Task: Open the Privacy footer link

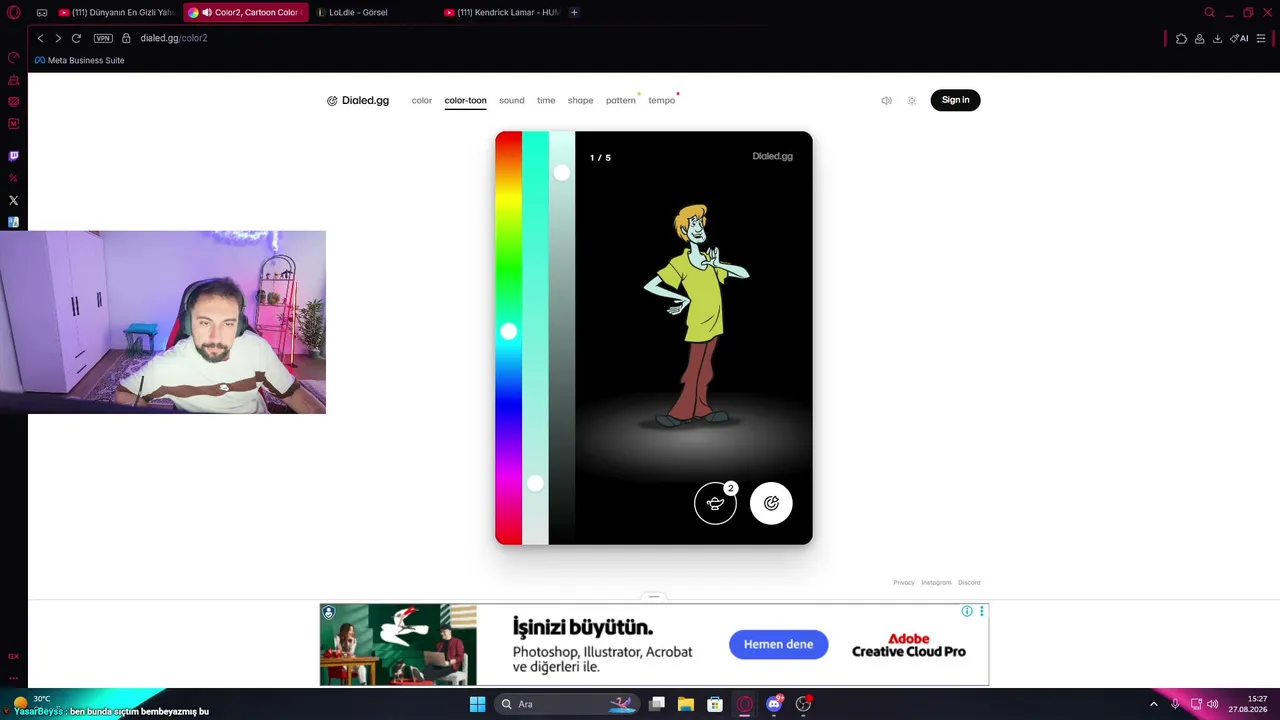Action: (904, 582)
